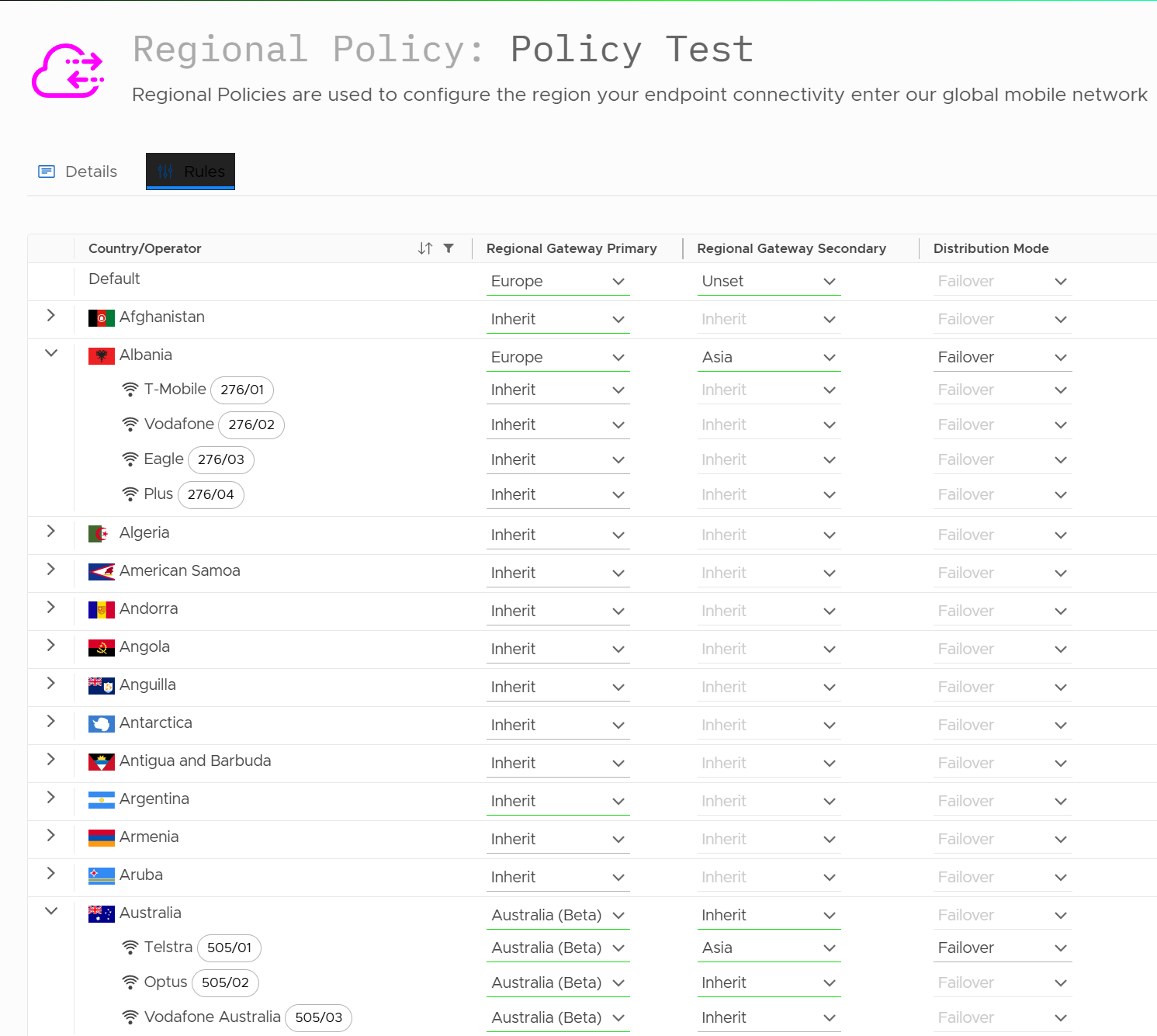Click the Plus operator signal icon
The width and height of the screenshot is (1157, 1036).
click(x=130, y=494)
